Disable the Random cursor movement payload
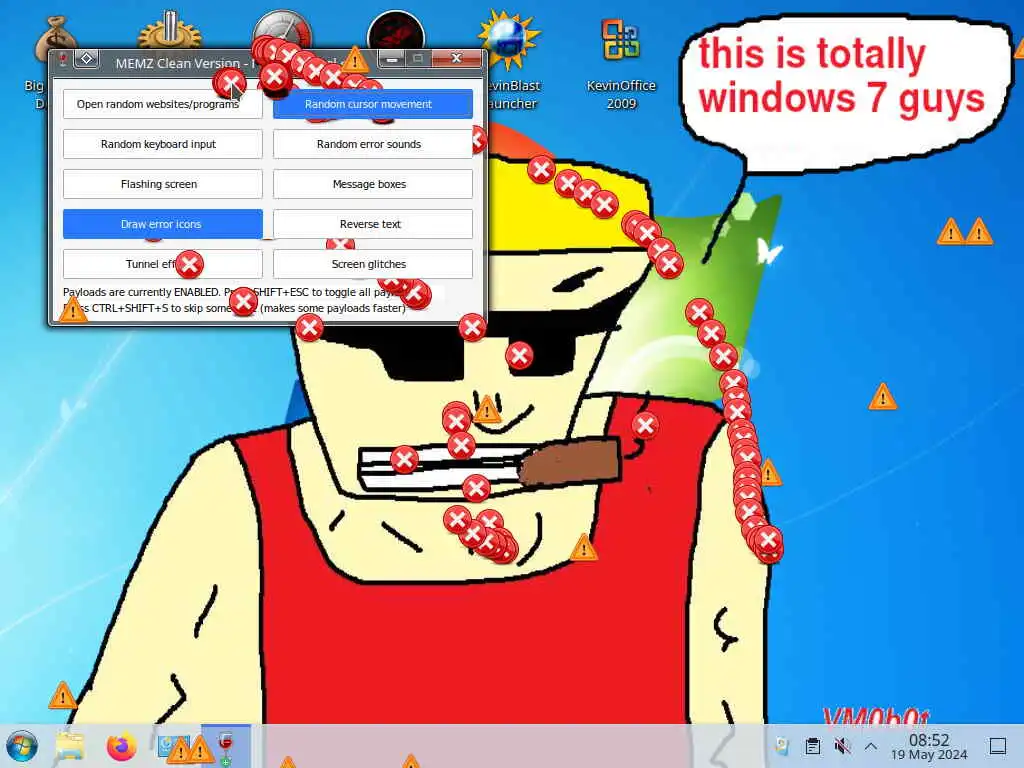 pos(372,104)
